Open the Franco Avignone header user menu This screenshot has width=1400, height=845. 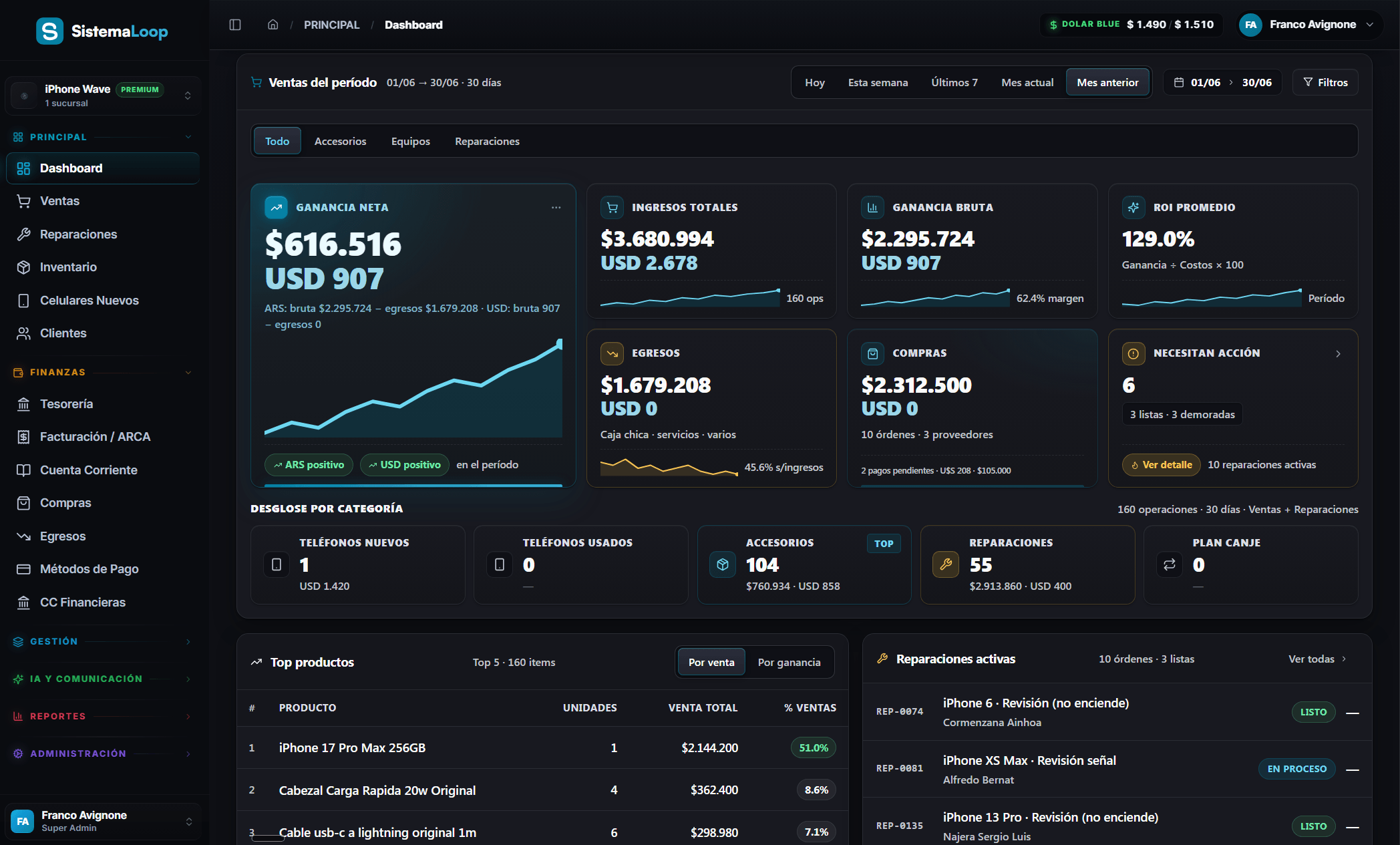pos(1308,25)
